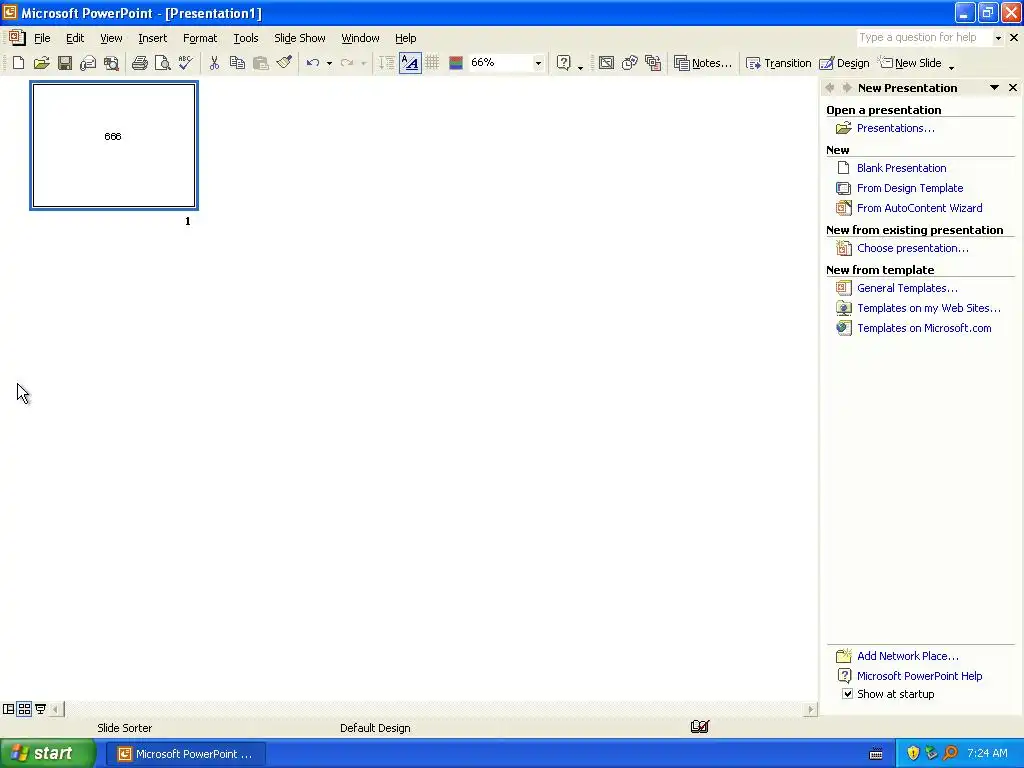Click inside the 66% zoom field

pyautogui.click(x=500, y=63)
